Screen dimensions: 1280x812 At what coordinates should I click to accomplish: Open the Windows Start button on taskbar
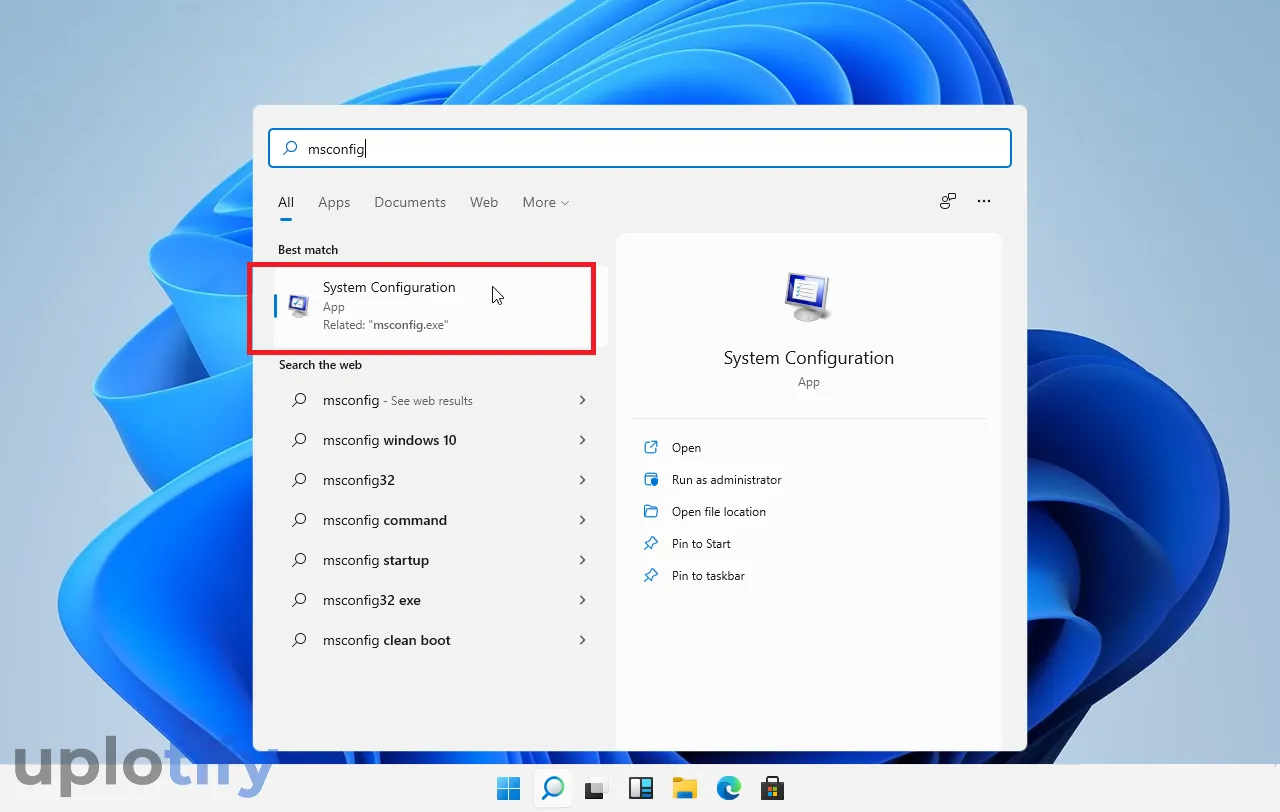(508, 788)
